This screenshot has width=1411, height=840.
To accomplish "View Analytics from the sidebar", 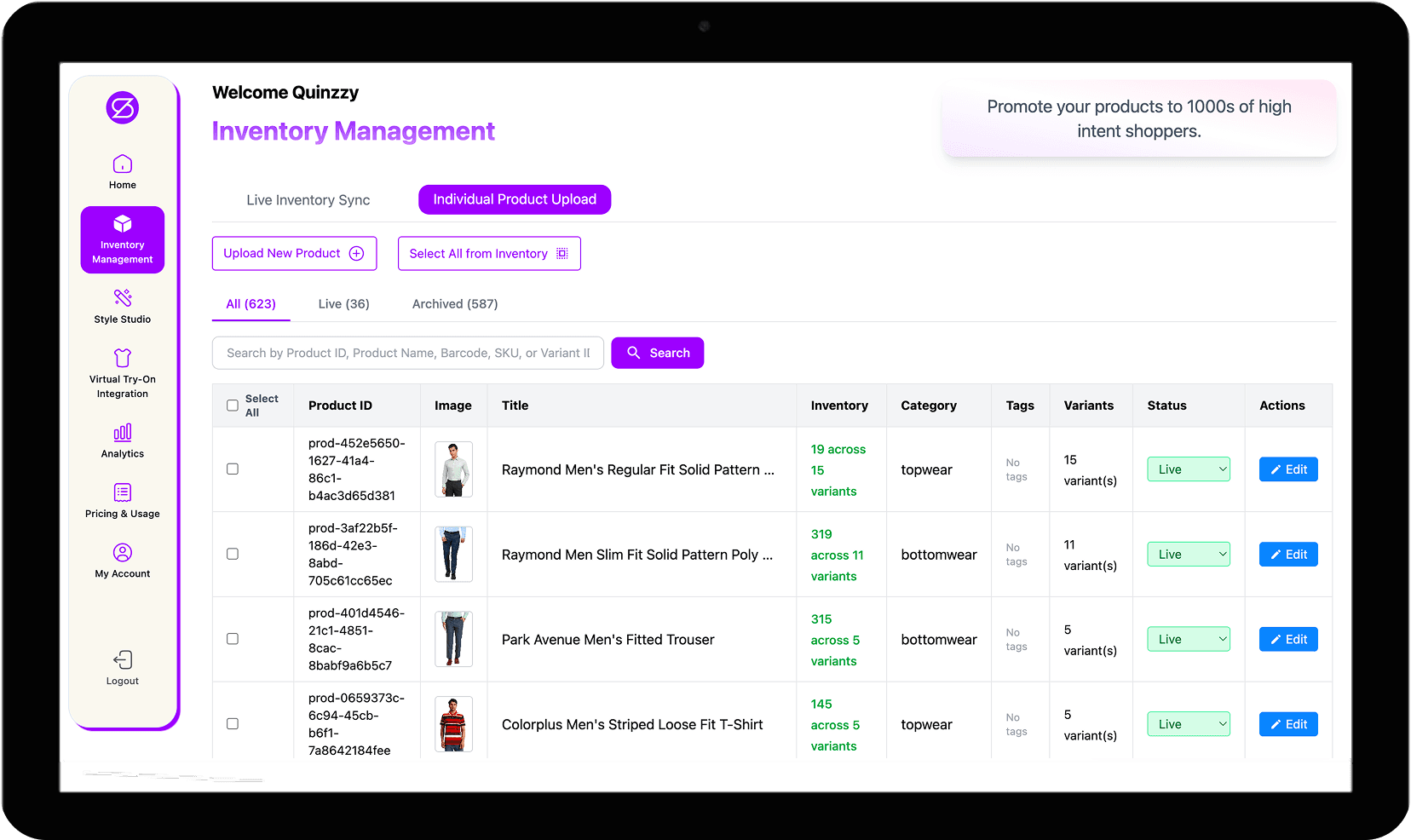I will (122, 440).
